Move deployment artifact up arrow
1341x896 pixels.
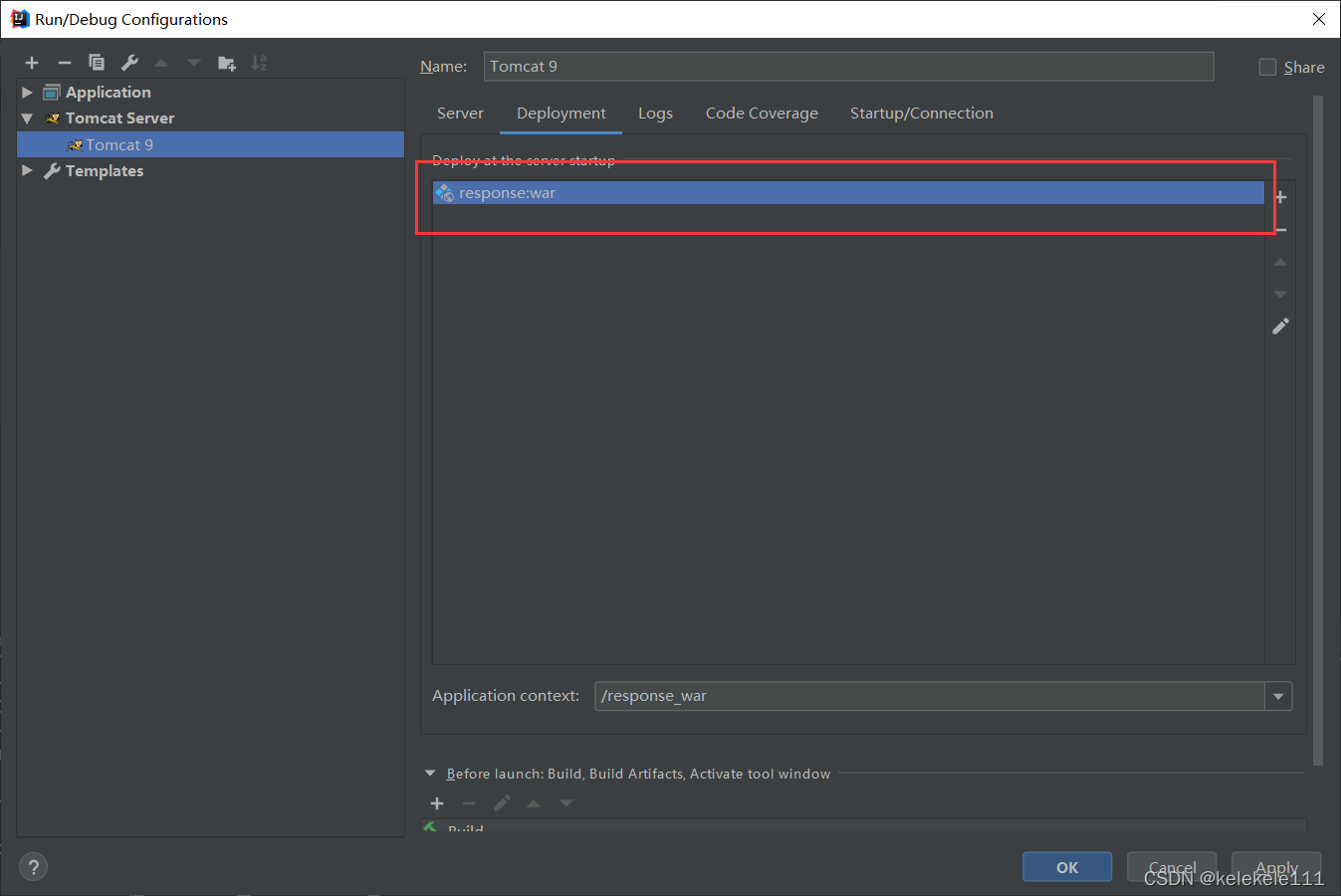coord(1280,263)
